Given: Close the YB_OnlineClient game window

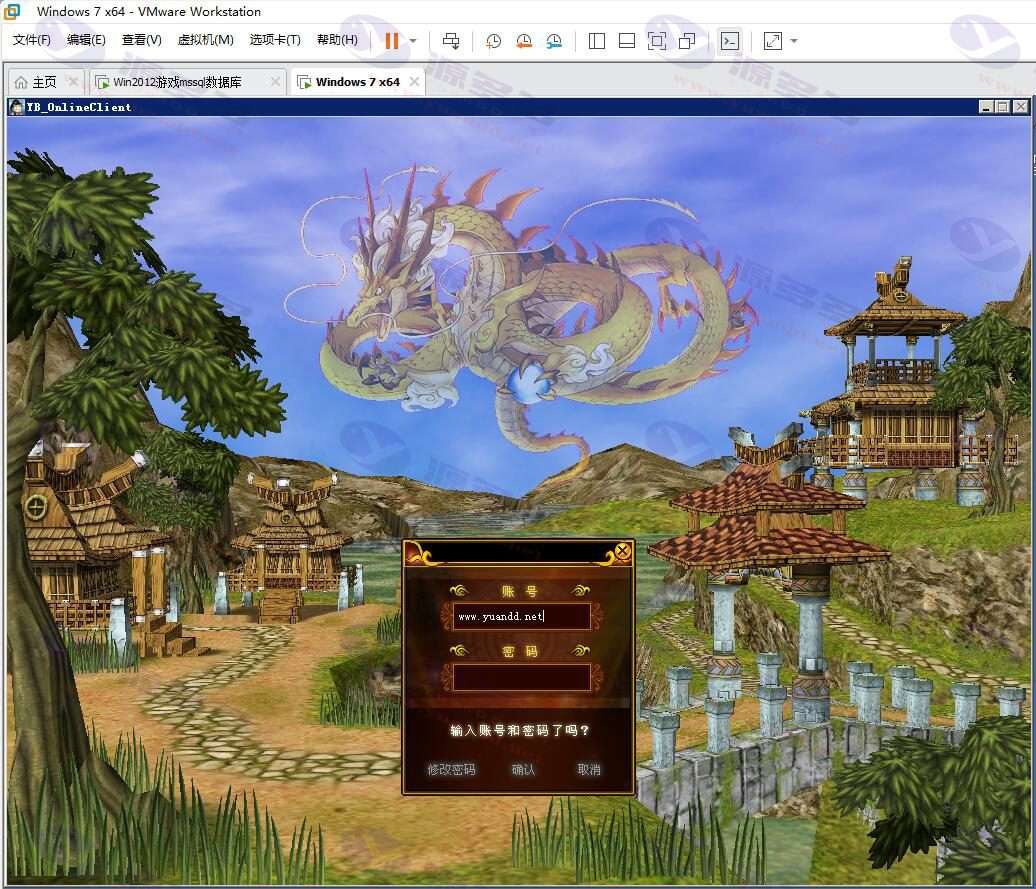Looking at the screenshot, I should pyautogui.click(x=1021, y=106).
